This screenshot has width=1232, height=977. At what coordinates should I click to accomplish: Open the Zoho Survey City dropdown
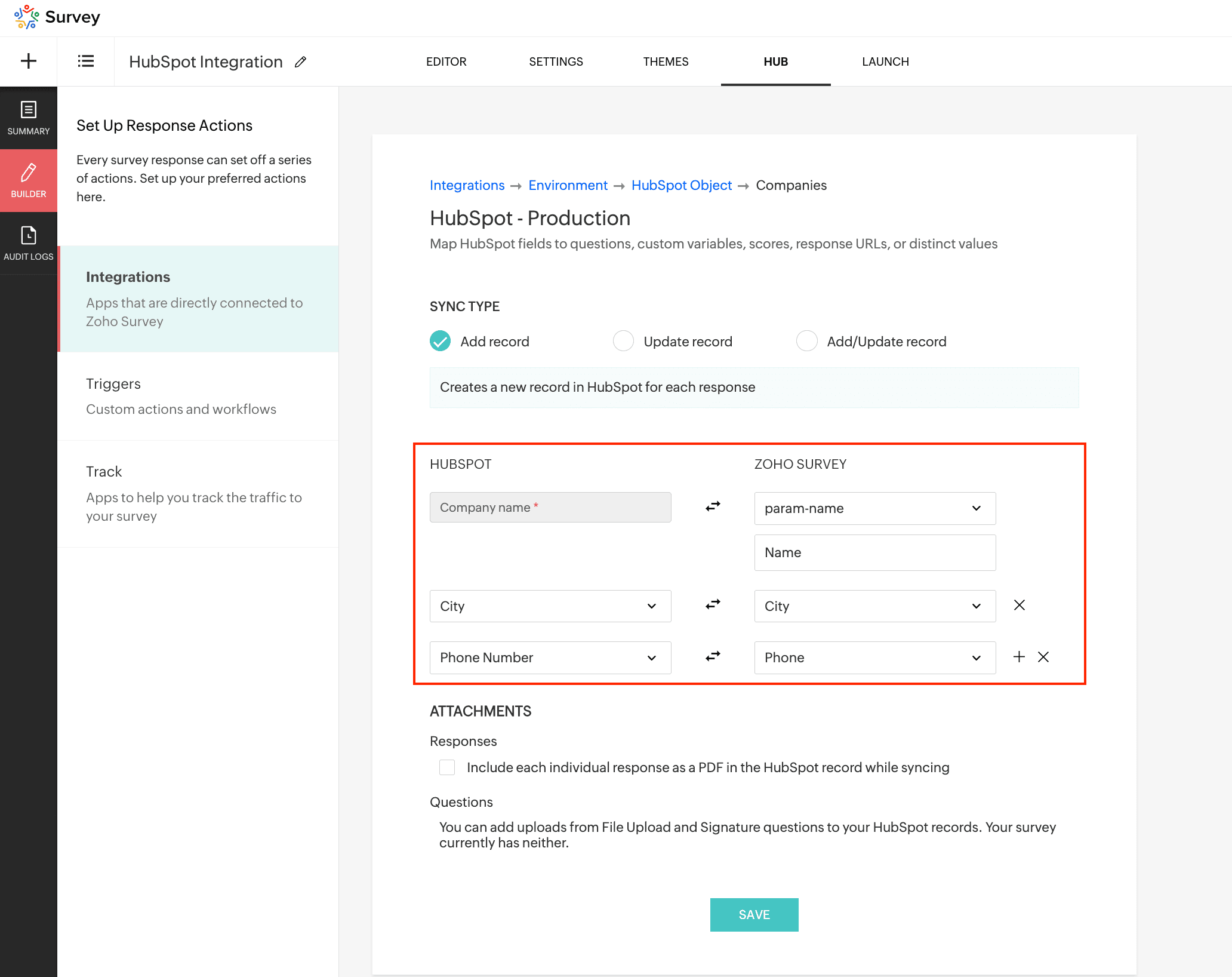(x=875, y=606)
